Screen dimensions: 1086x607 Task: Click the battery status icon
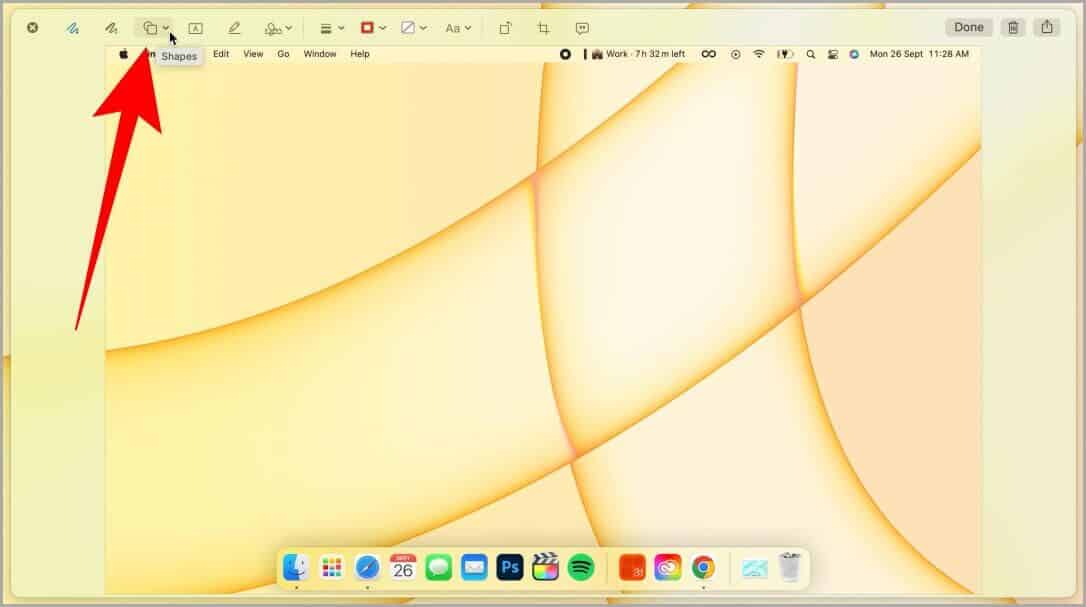point(785,54)
